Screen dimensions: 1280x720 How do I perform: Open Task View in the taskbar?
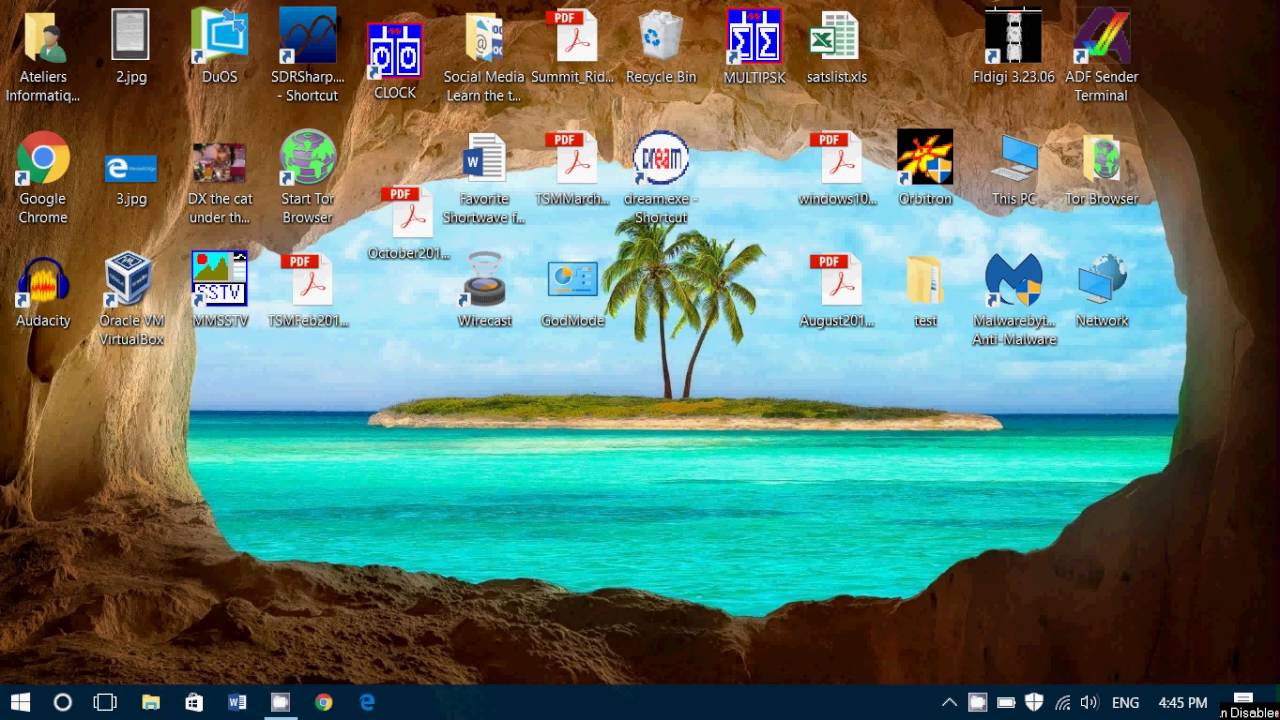point(105,702)
